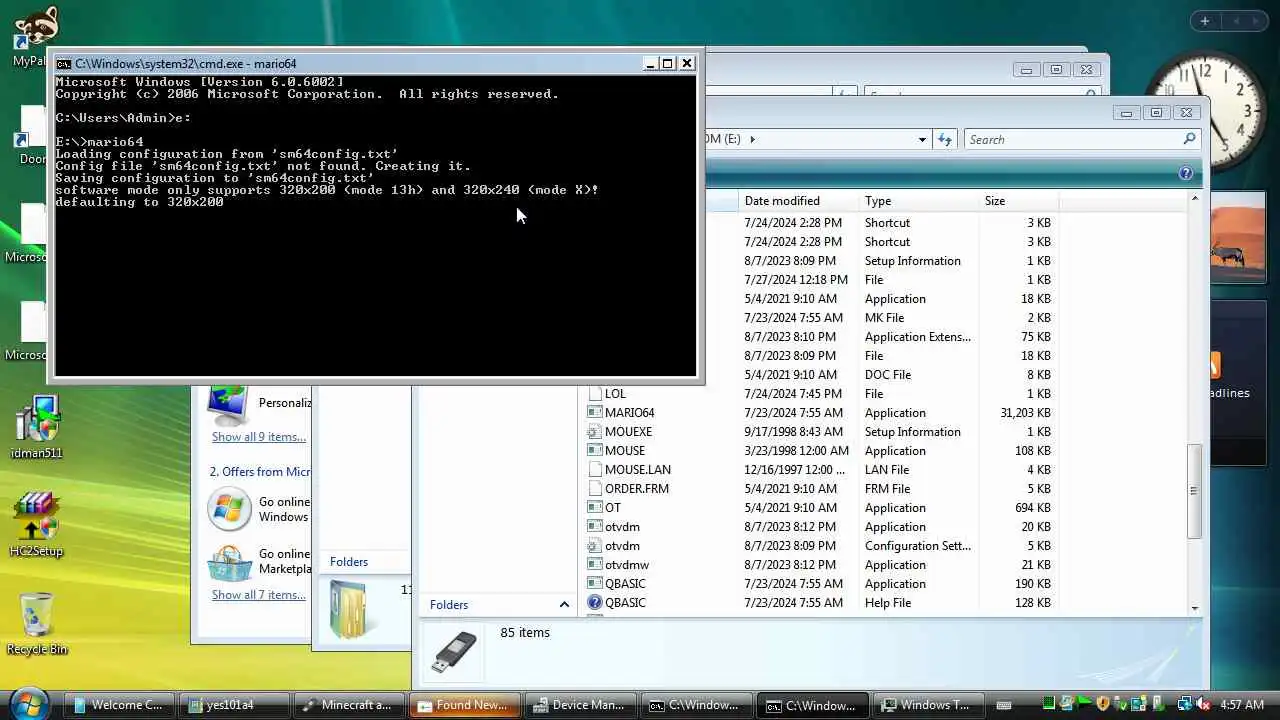Click the taskbar clock showing 4:57 AM
This screenshot has height=720, width=1280.
coord(1241,705)
